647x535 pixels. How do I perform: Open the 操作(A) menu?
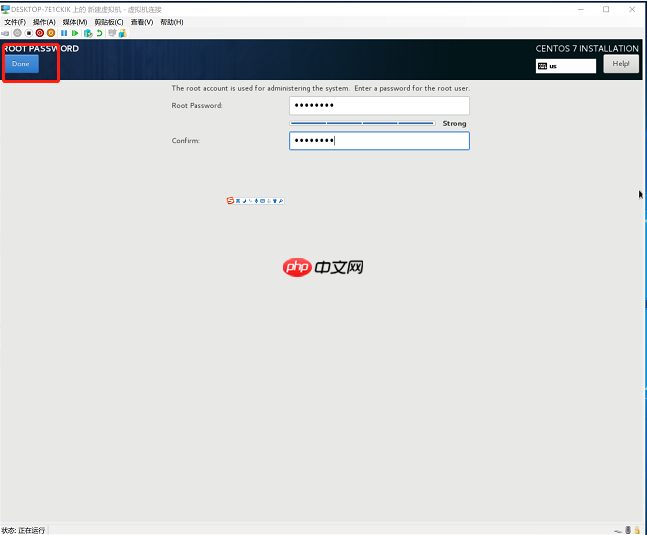coord(44,22)
